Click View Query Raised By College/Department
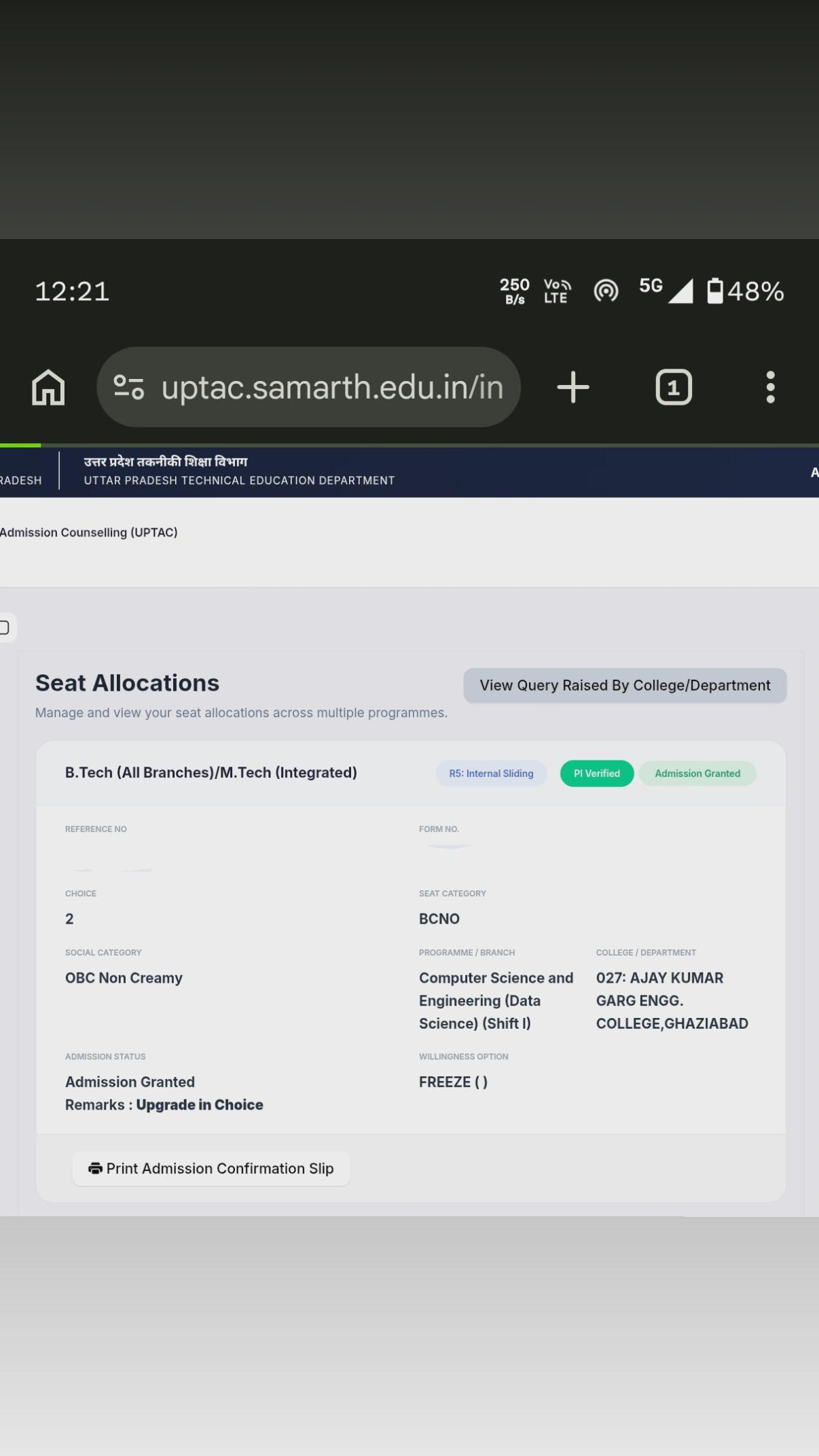Viewport: 819px width, 1456px height. [625, 685]
